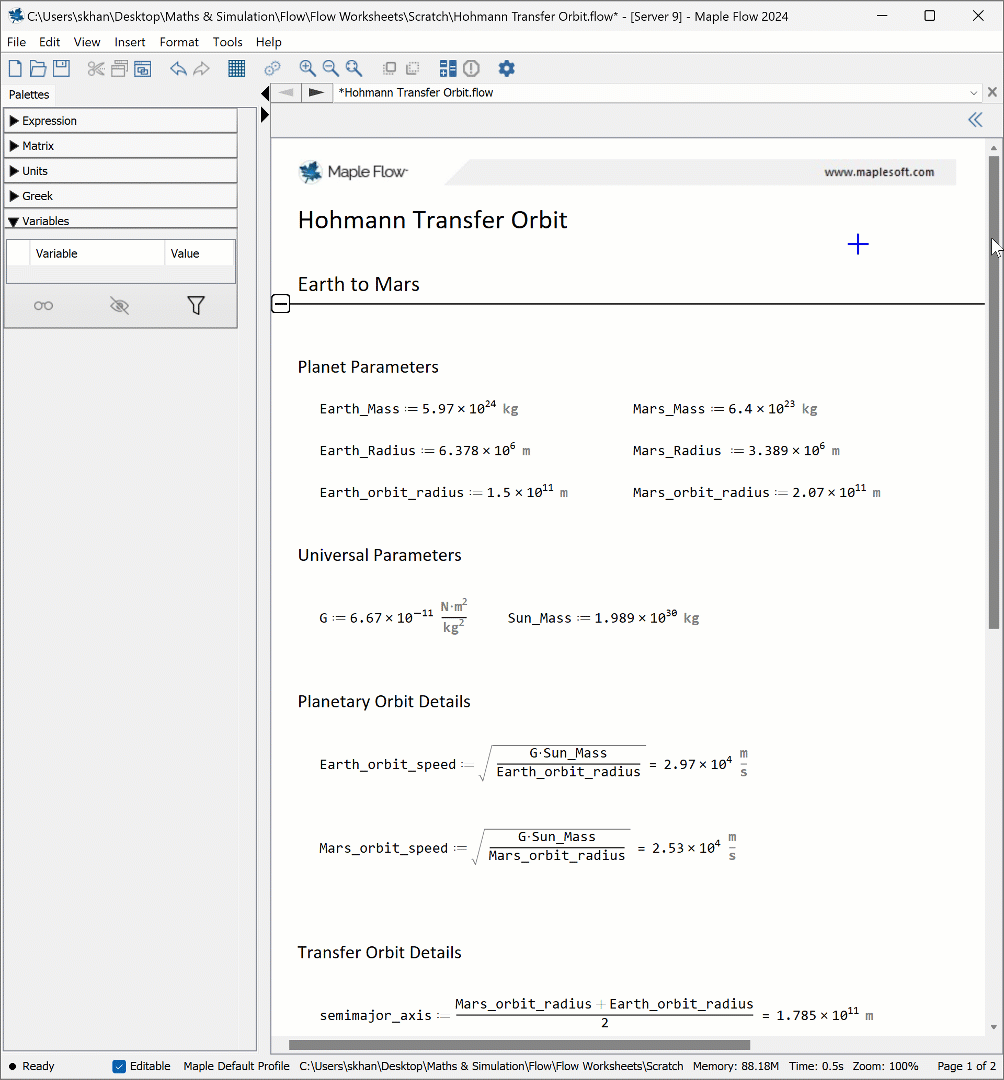Click the exclamation circle toolbar icon
This screenshot has width=1004, height=1080.
(x=471, y=68)
